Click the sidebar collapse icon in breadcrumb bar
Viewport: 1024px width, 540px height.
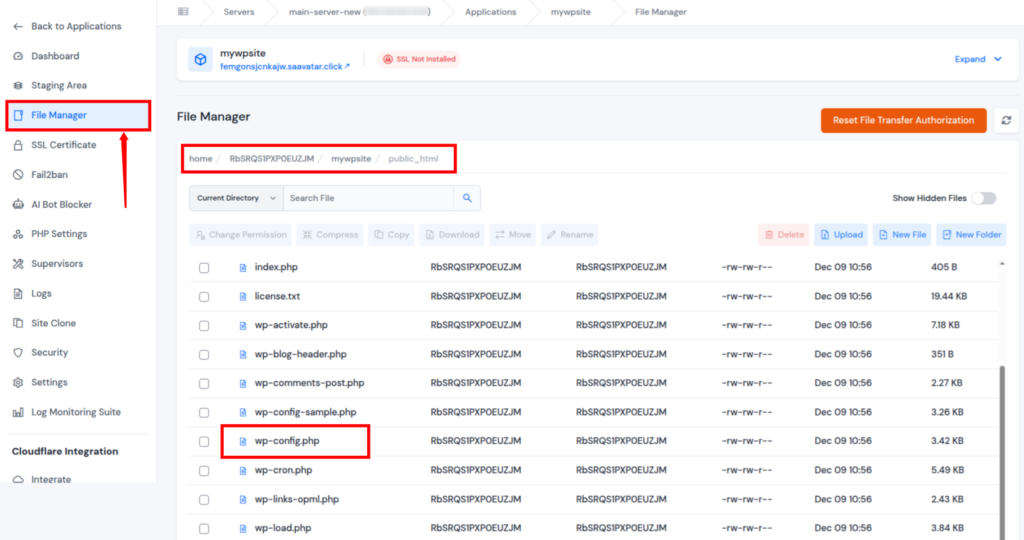click(x=183, y=12)
